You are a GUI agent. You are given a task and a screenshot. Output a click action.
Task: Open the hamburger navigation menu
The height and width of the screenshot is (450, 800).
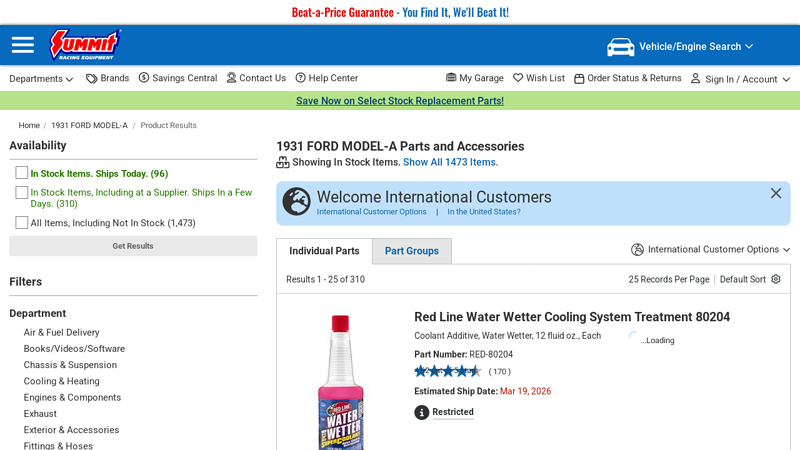(x=23, y=45)
